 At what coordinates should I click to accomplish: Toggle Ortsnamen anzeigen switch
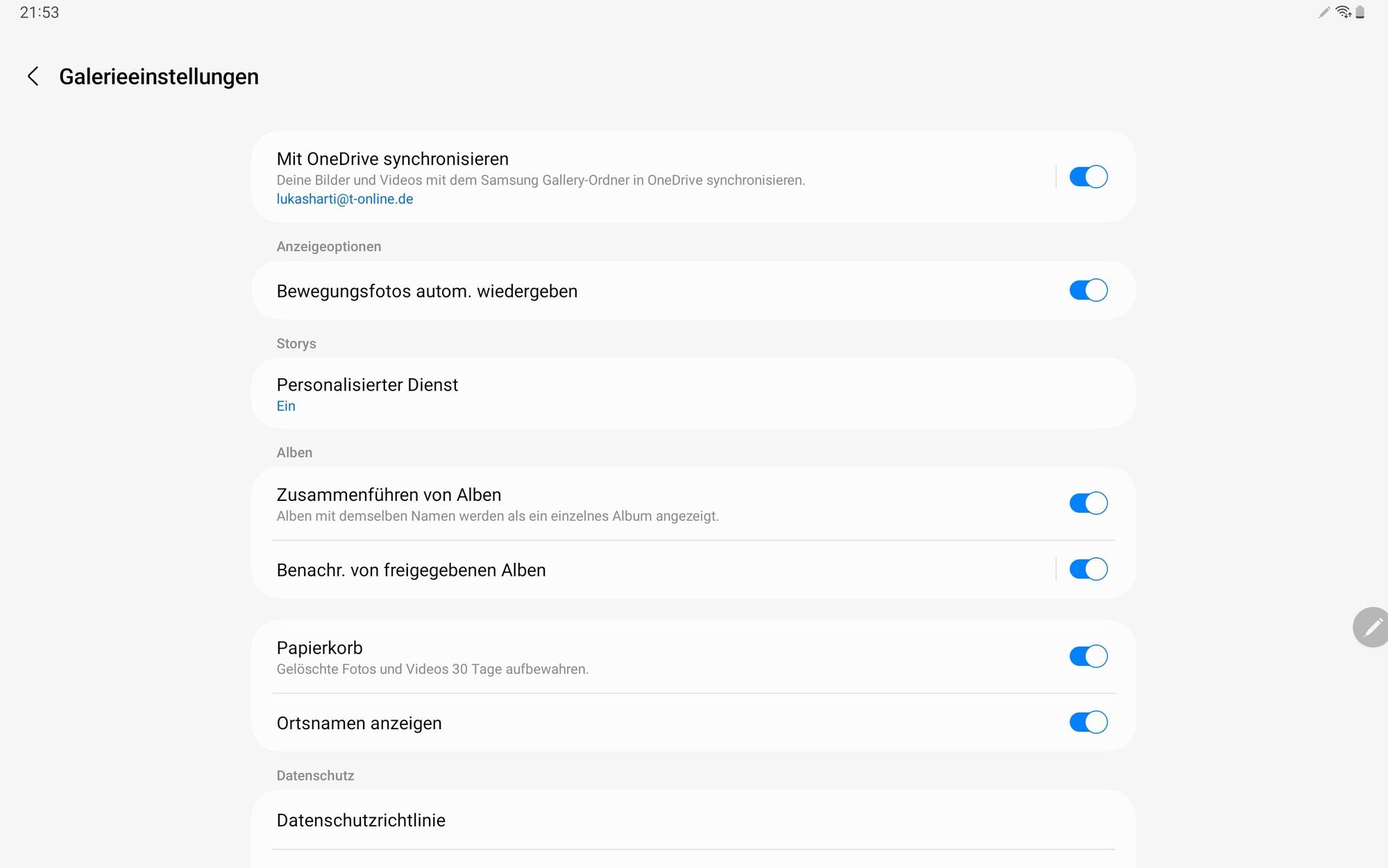pyautogui.click(x=1087, y=722)
